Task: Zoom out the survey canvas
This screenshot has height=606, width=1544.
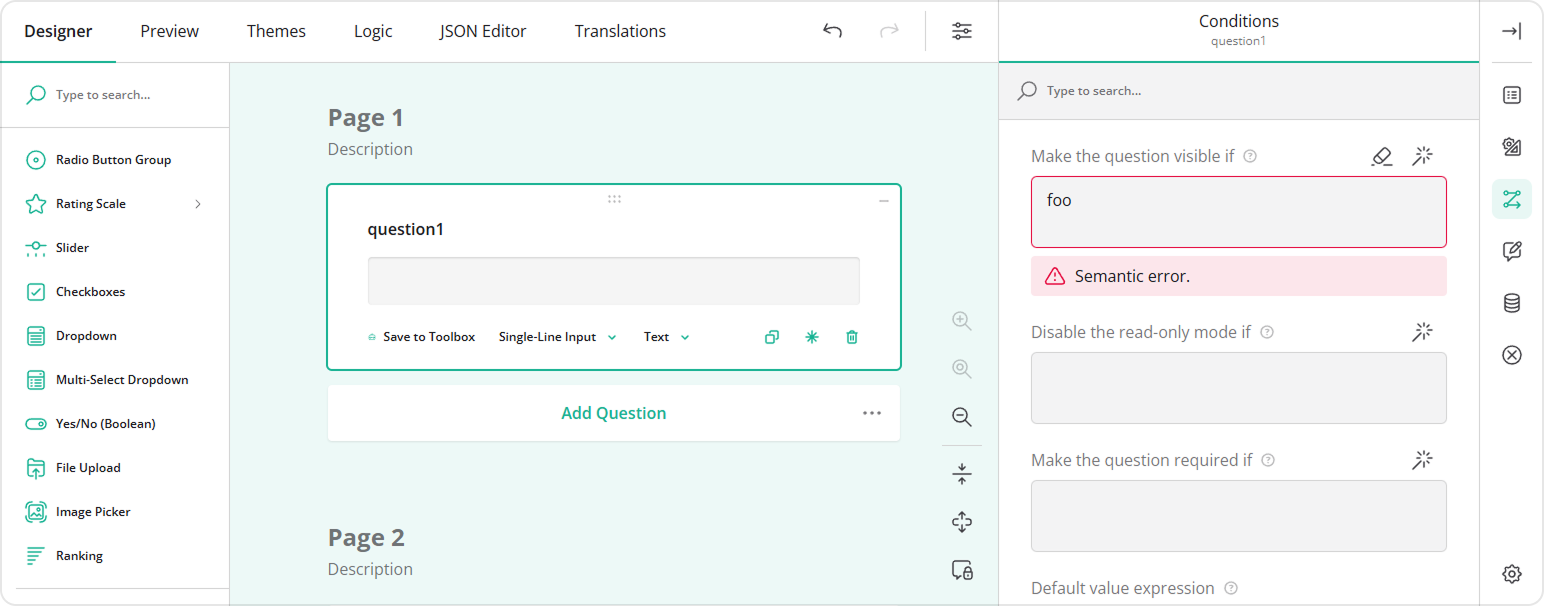Action: tap(961, 417)
